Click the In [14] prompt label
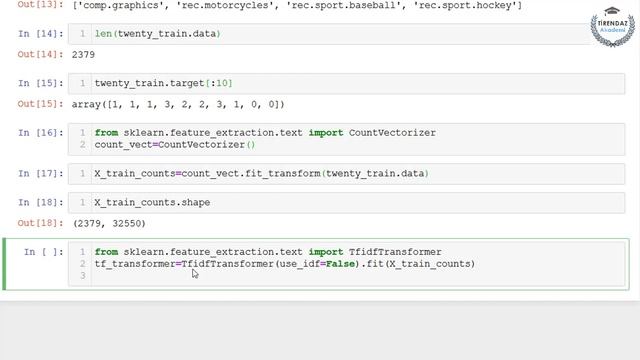 point(41,34)
